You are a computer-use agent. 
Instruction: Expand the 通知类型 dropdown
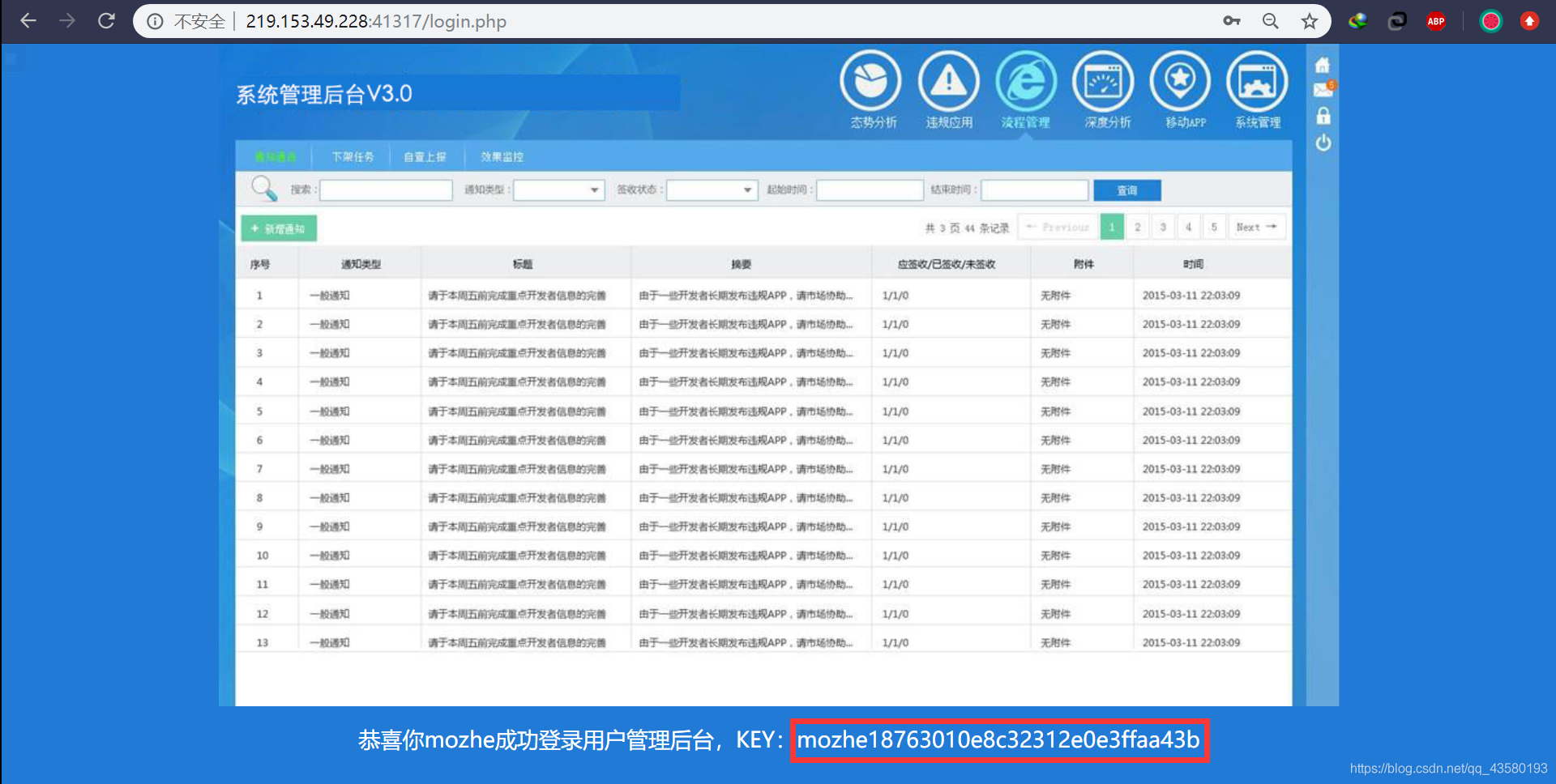point(559,190)
